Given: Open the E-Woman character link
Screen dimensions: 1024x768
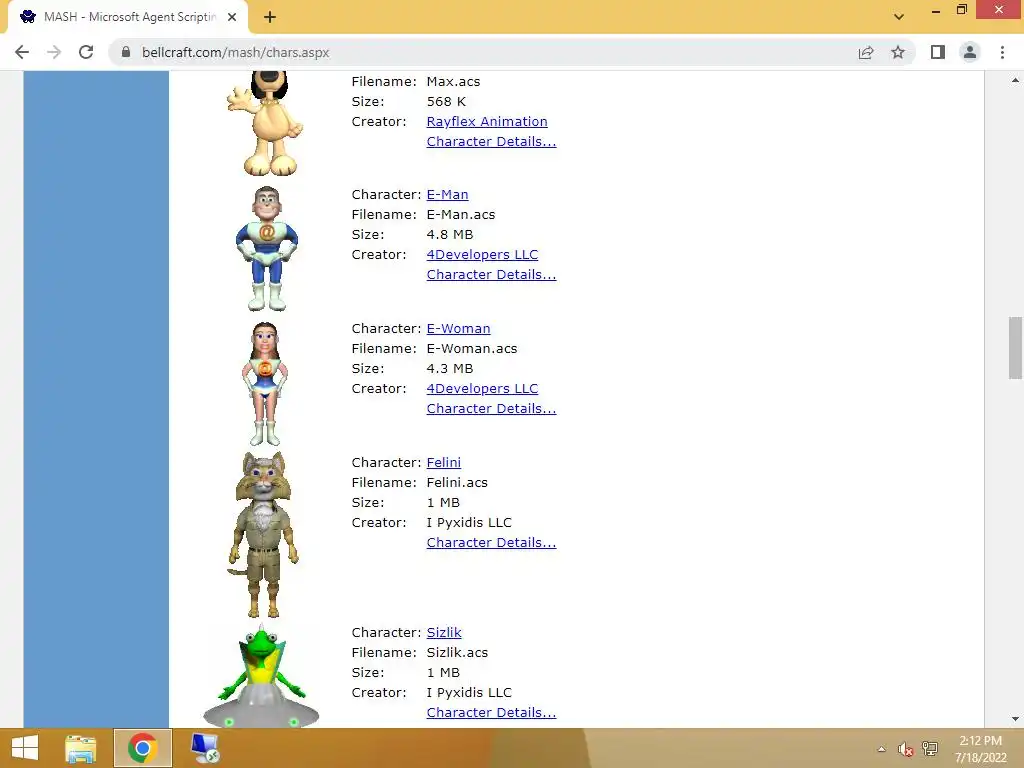Looking at the screenshot, I should (458, 328).
